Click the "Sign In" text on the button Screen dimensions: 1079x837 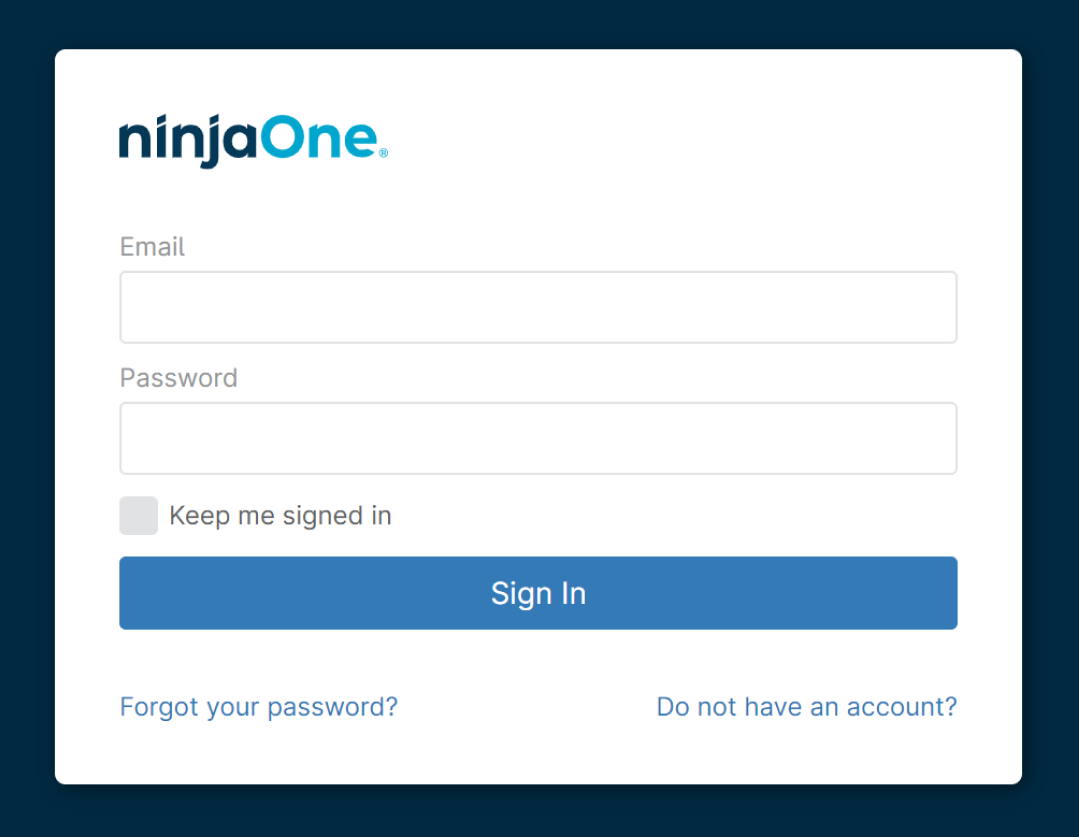[538, 593]
